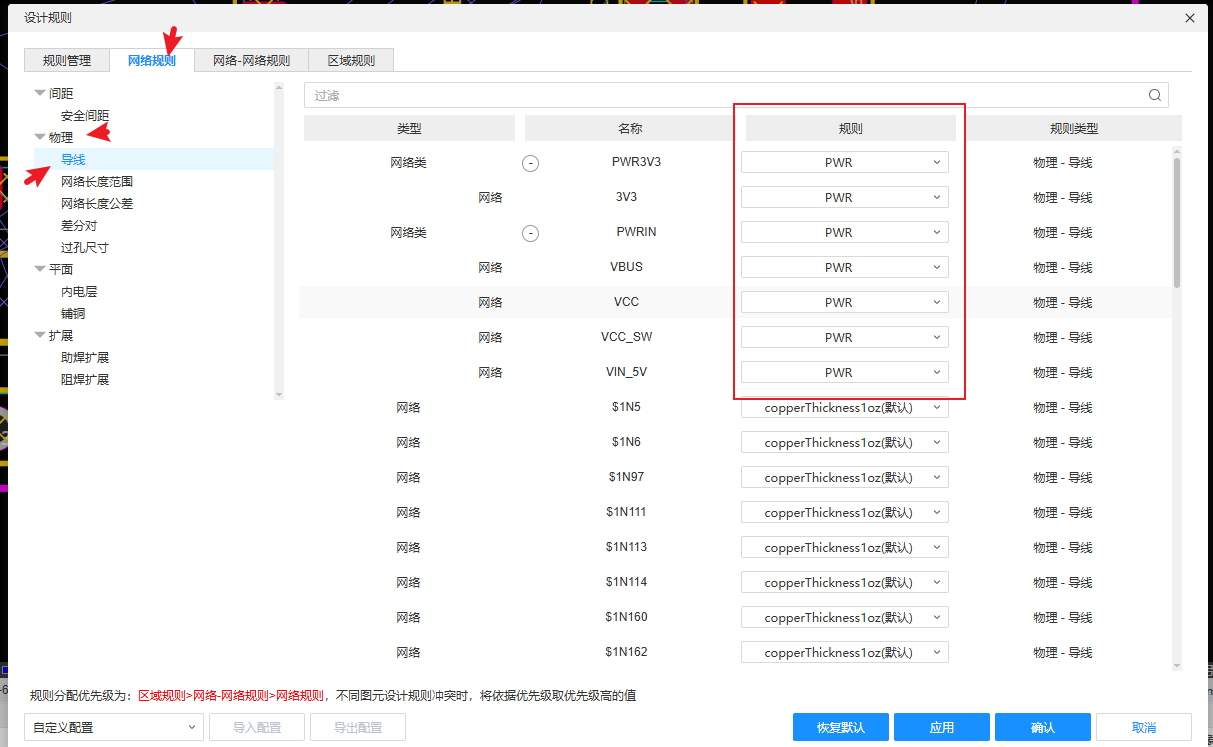Viewport: 1213px width, 747px height.
Task: Click the VBUS net name cell
Action: [x=626, y=267]
